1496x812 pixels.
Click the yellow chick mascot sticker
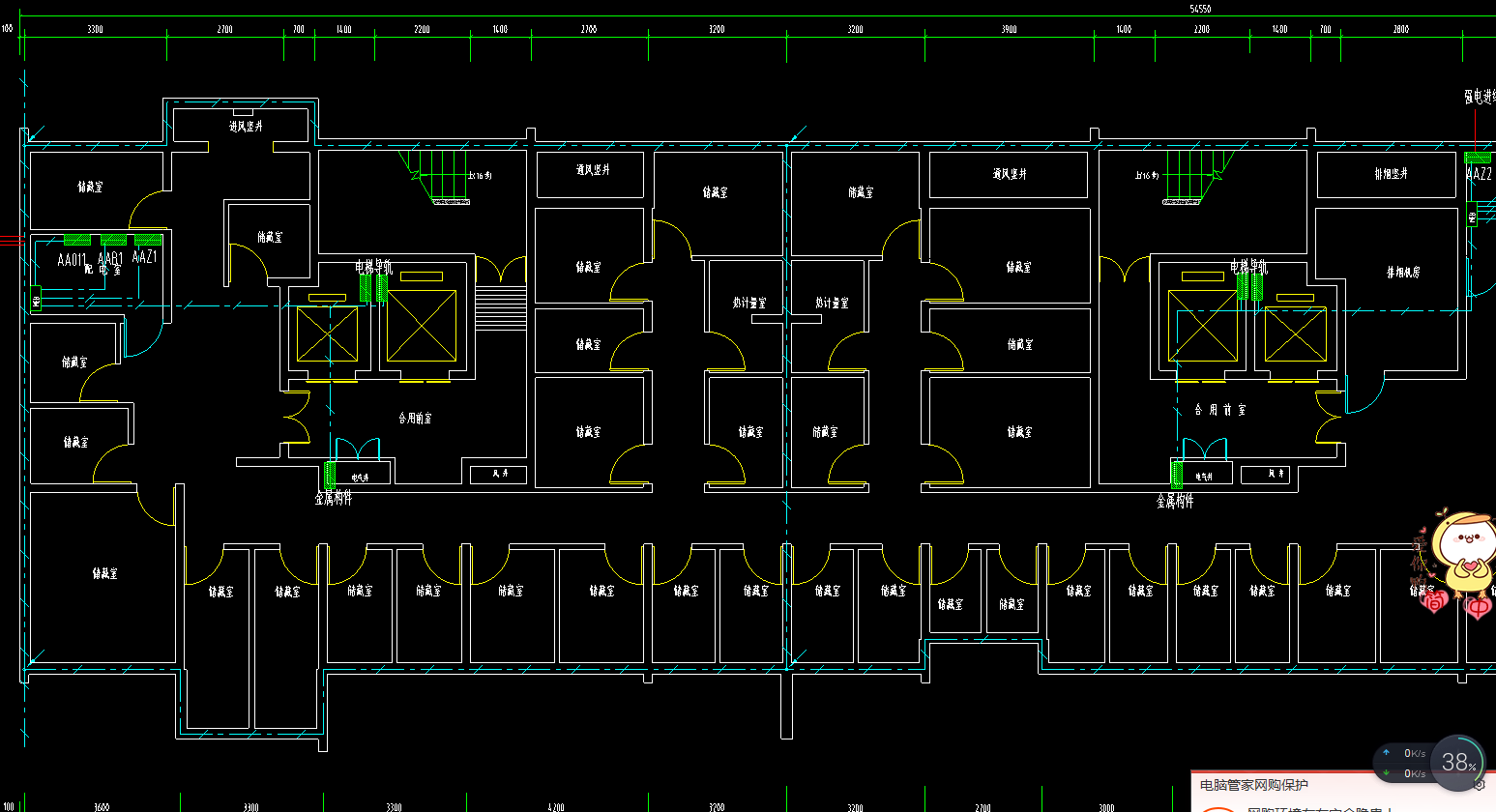click(1464, 551)
